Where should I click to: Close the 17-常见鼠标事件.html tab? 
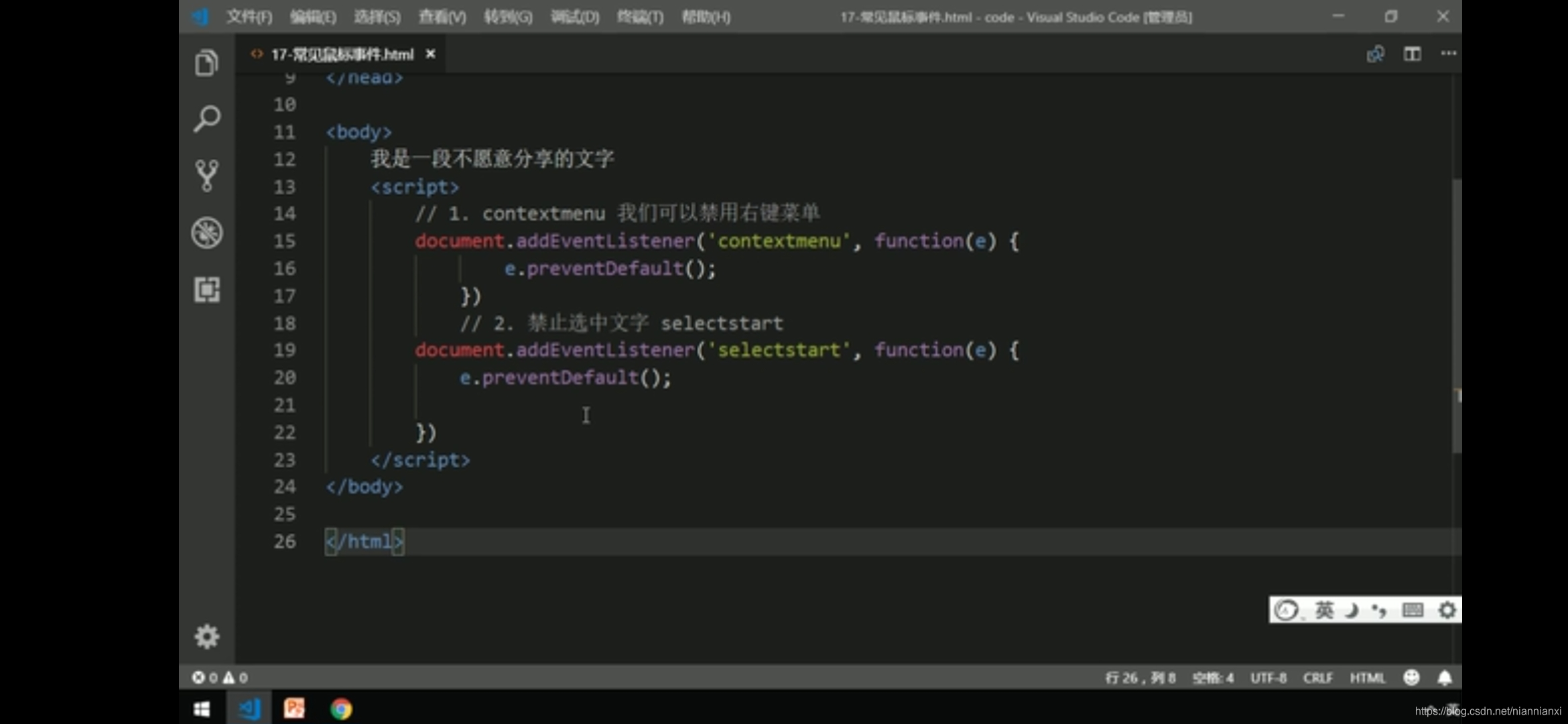click(431, 54)
